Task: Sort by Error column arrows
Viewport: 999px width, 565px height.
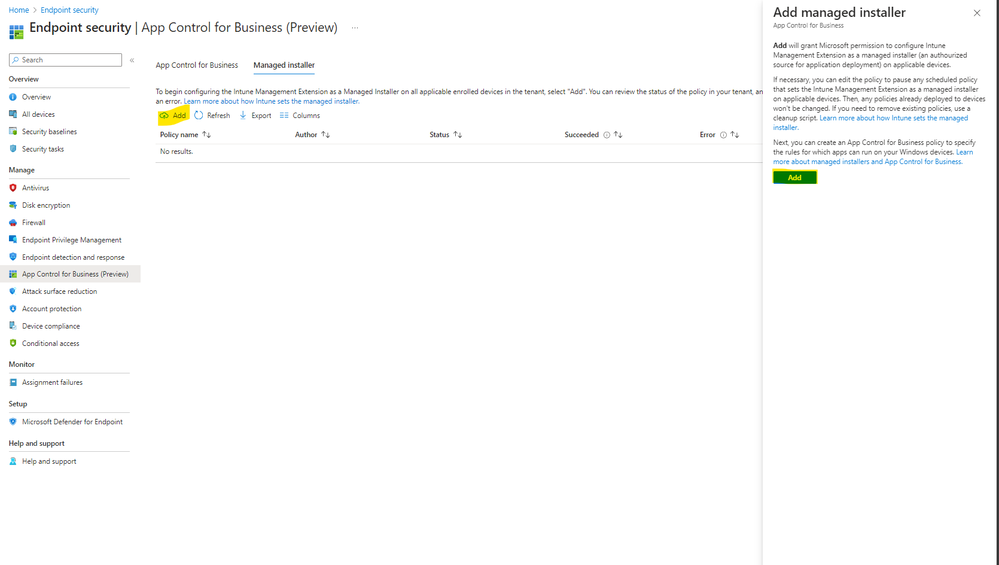Action: (x=735, y=135)
